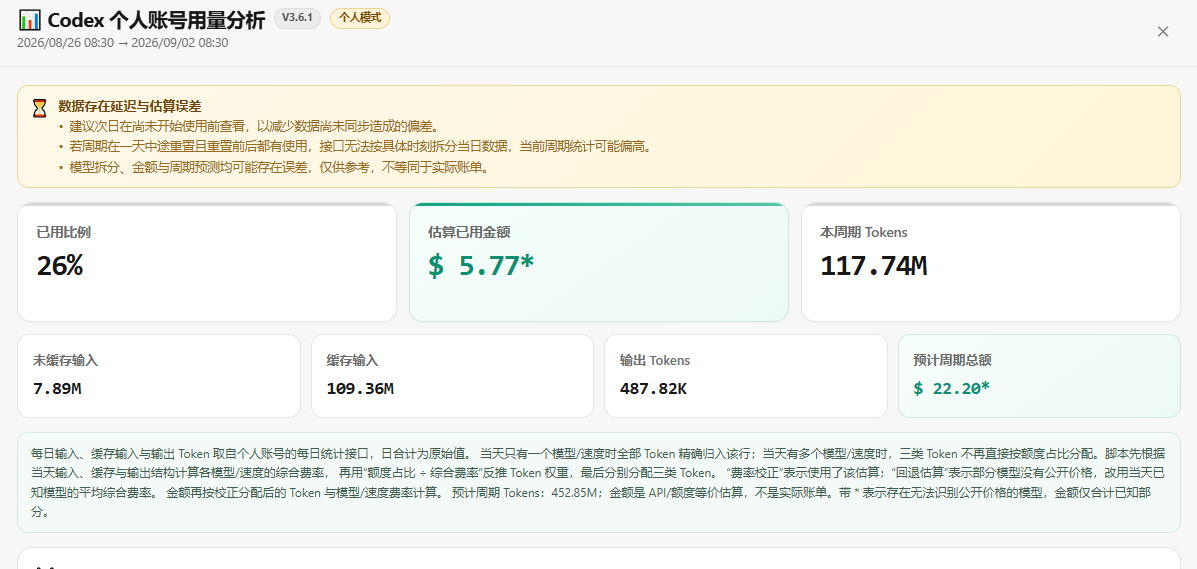
Task: Click the 未缓存输入 label
Action: 66,360
